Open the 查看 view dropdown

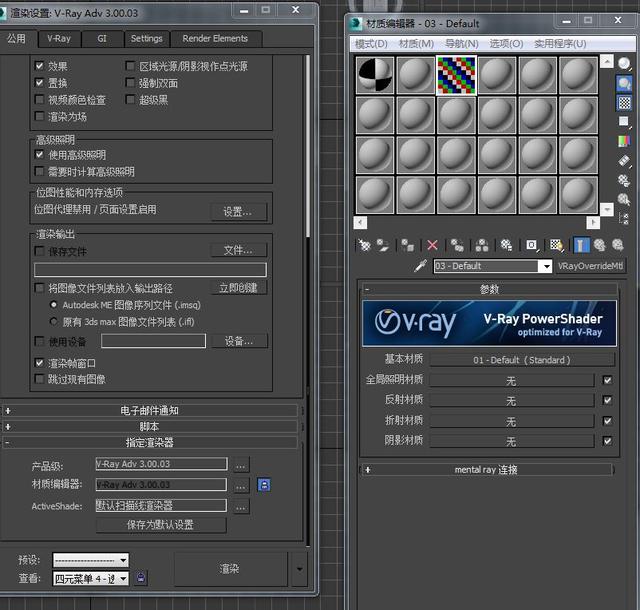click(x=91, y=579)
